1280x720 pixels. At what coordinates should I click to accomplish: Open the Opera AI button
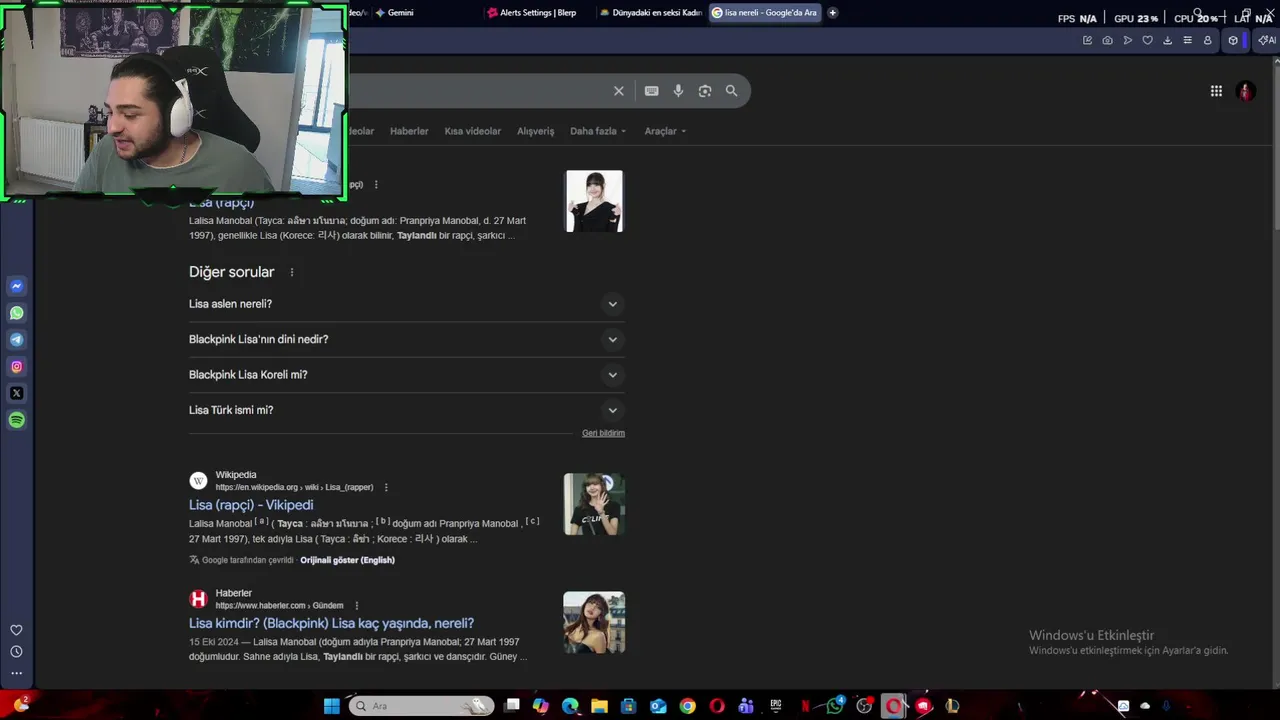(1267, 40)
